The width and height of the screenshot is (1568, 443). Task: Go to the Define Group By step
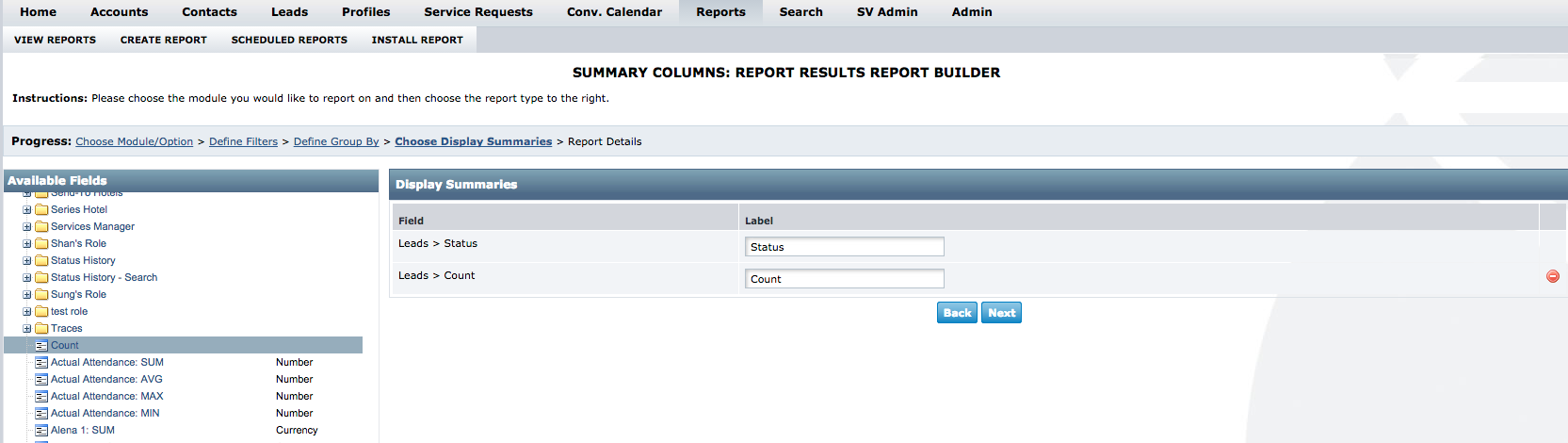(x=336, y=141)
